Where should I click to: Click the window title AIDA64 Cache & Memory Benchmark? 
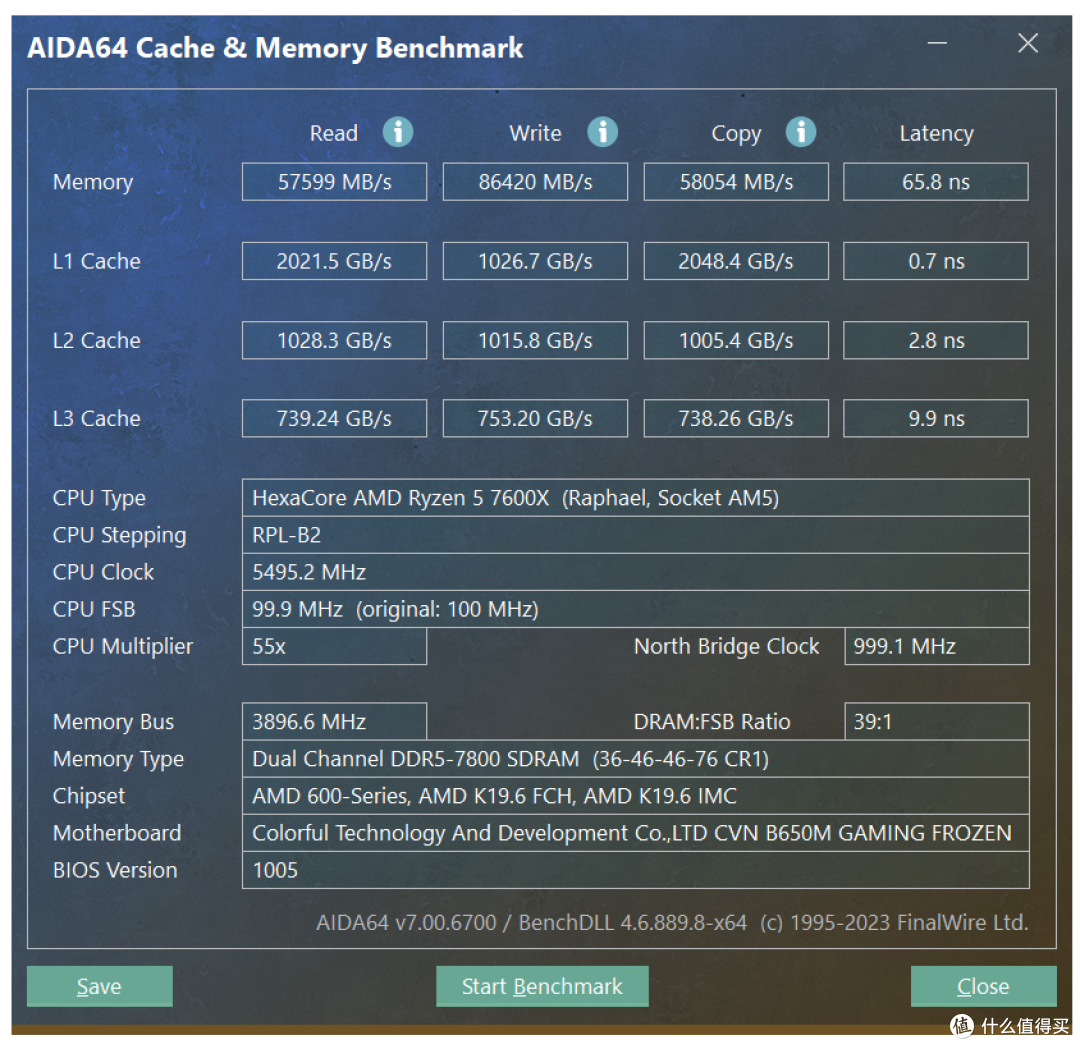pyautogui.click(x=275, y=48)
